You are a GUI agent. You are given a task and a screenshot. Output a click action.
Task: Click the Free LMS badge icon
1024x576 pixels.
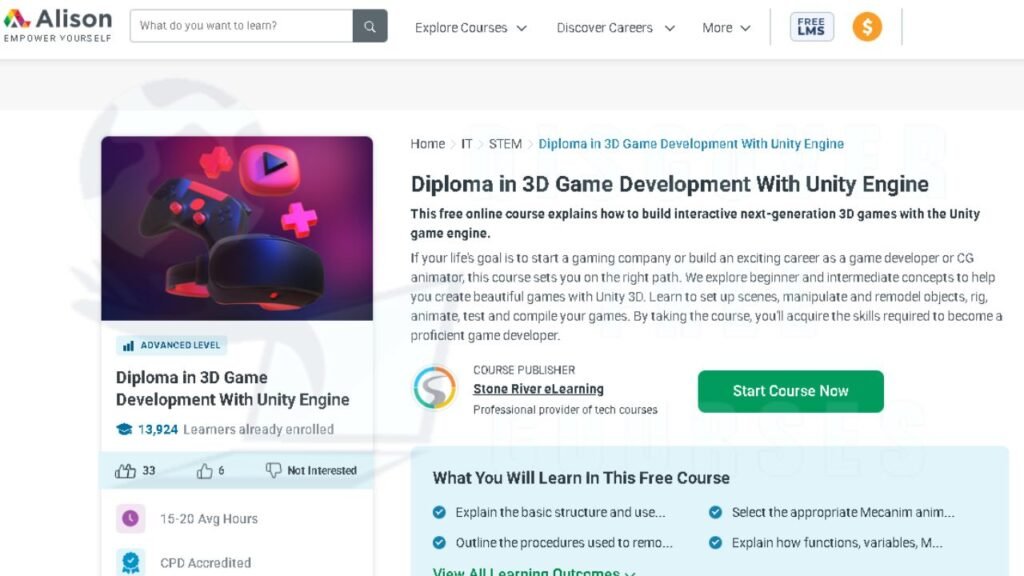pos(812,27)
